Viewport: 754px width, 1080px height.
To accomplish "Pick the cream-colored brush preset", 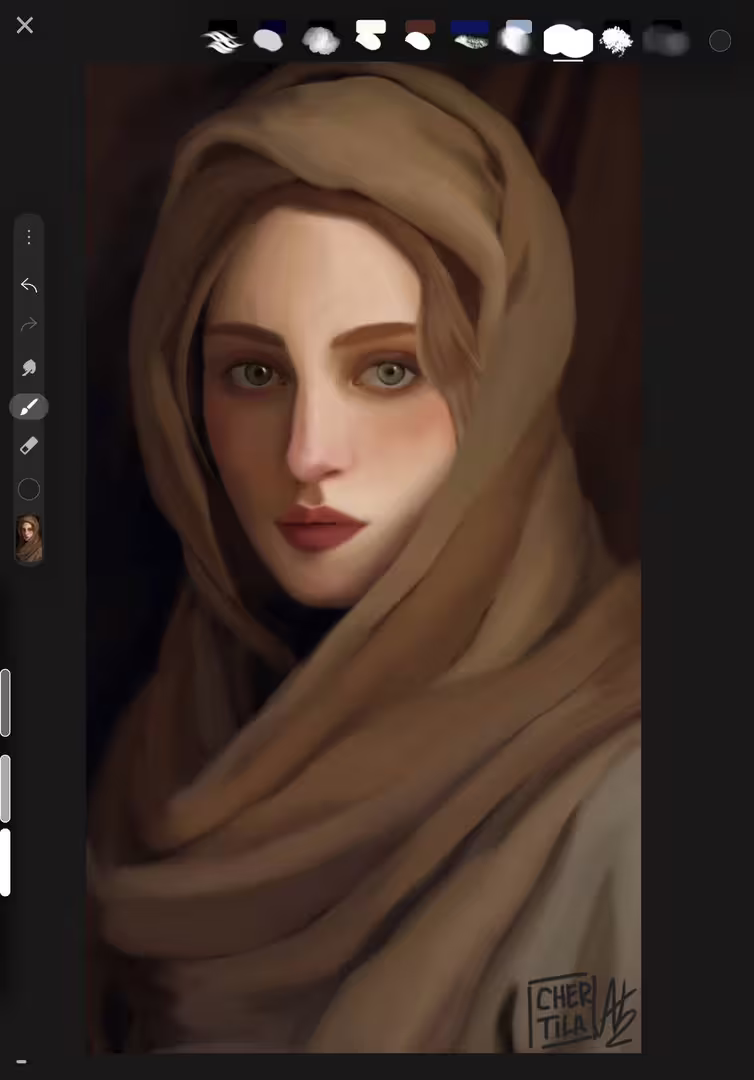I will (370, 36).
